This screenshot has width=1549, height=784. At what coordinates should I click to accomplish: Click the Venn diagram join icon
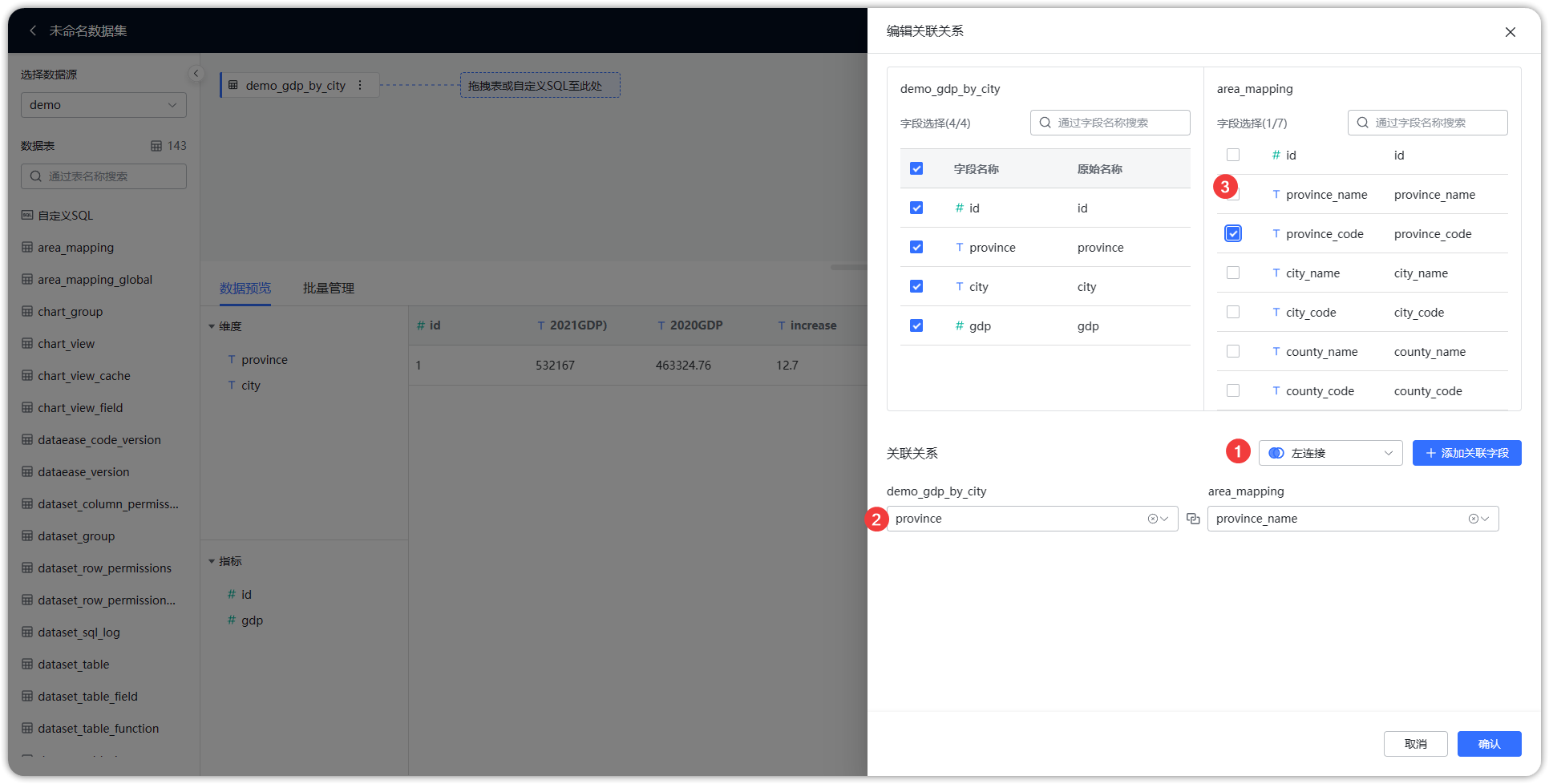point(1276,453)
